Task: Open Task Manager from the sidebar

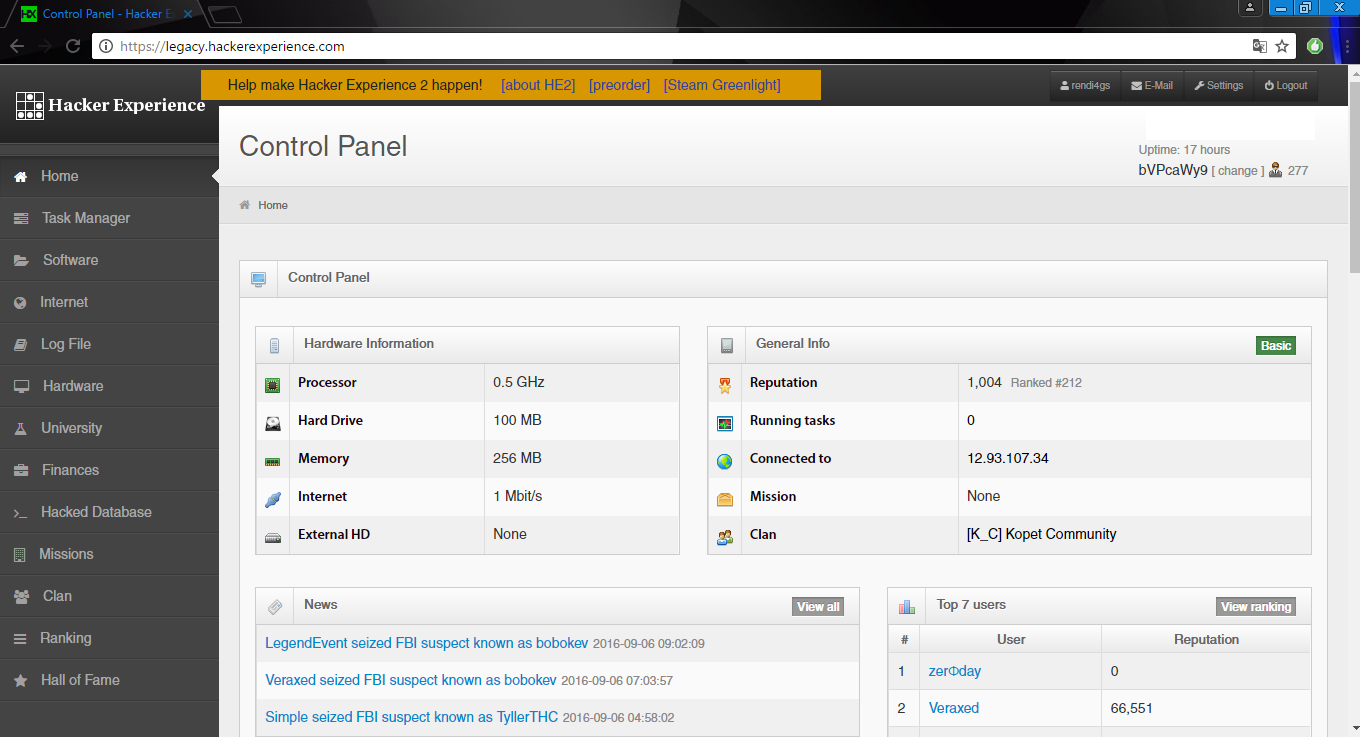Action: [85, 218]
